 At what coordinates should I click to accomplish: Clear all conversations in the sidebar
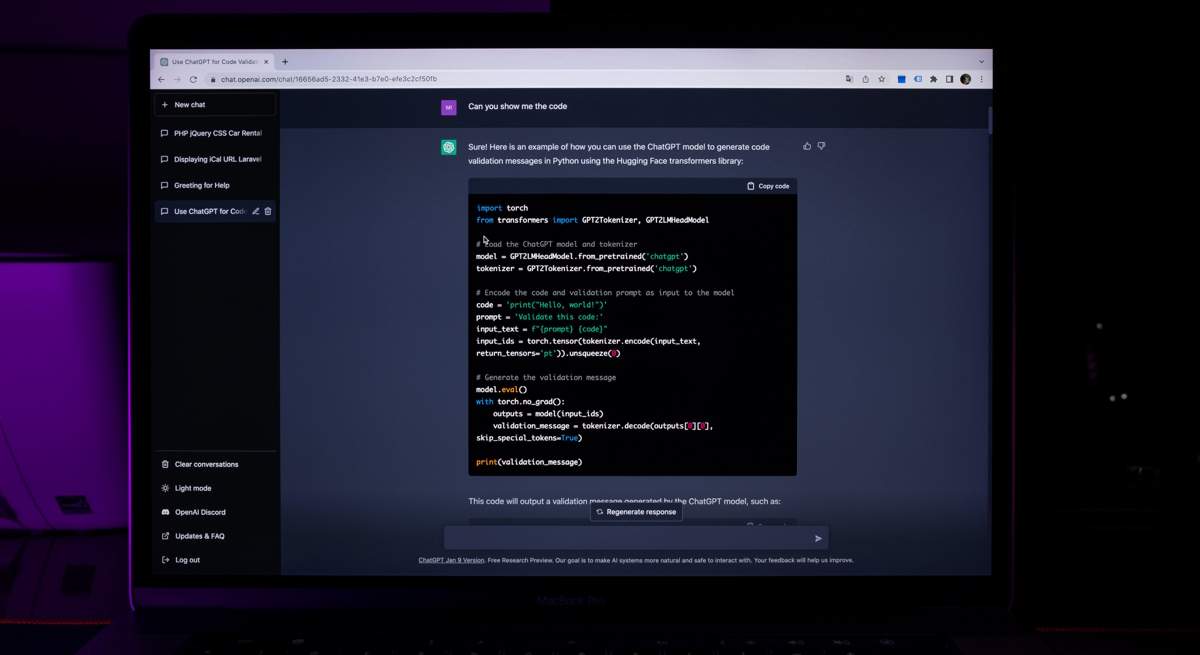point(214,464)
